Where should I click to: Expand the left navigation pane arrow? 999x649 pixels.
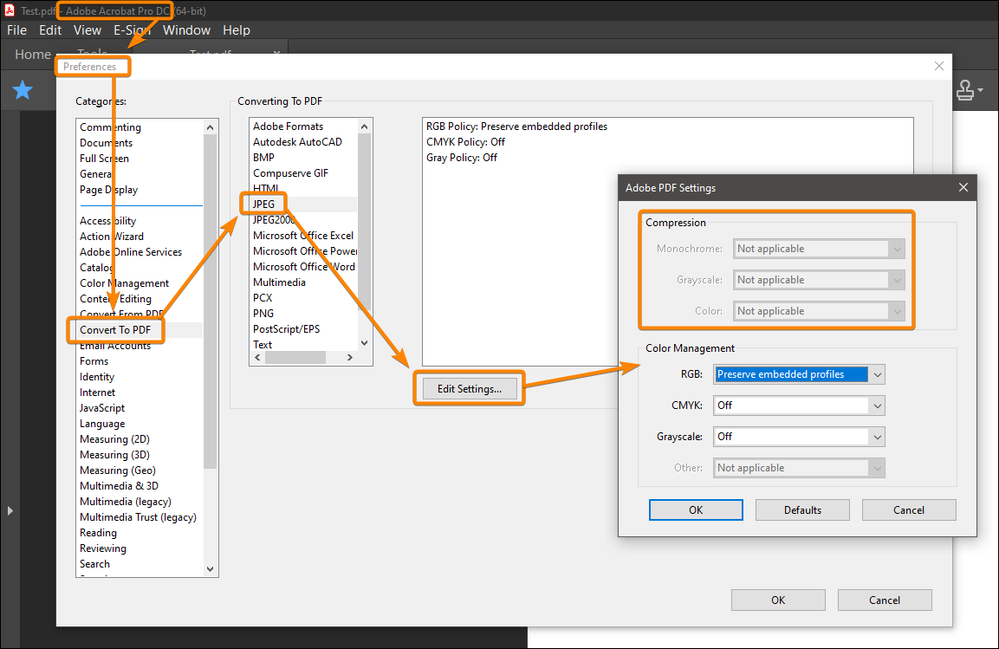10,511
